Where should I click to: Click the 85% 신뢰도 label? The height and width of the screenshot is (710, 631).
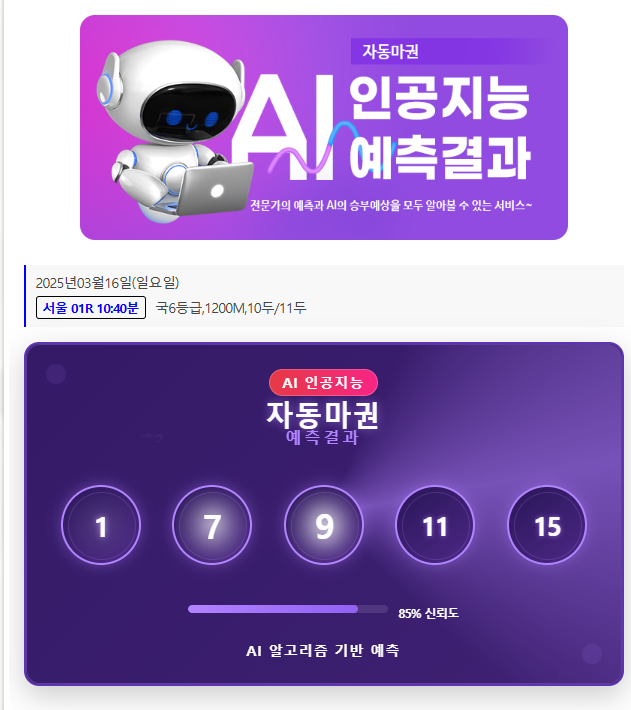coord(428,614)
